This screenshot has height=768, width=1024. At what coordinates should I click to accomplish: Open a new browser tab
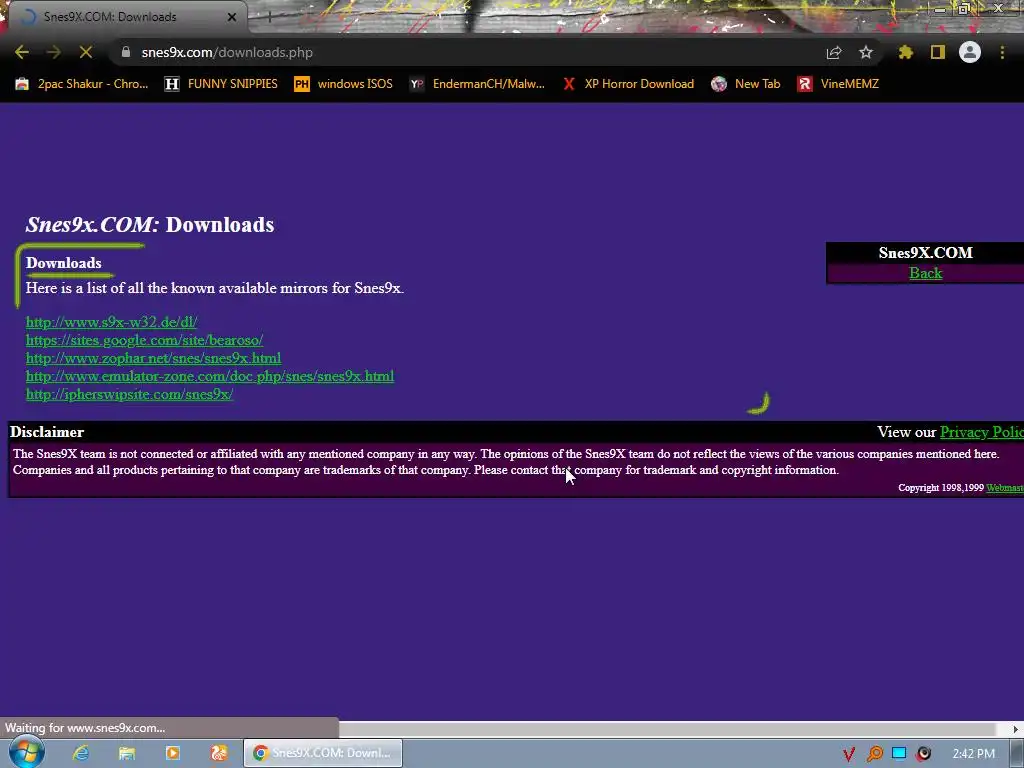click(x=268, y=18)
